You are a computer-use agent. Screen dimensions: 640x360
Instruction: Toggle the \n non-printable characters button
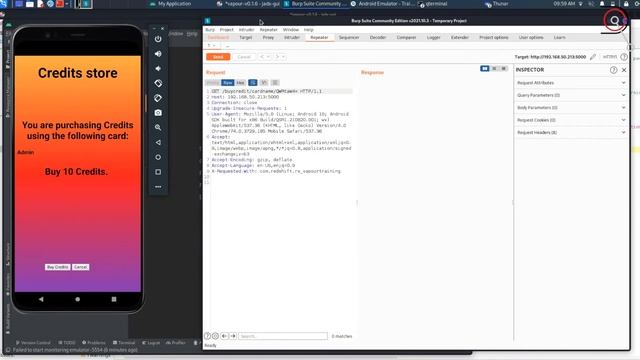(264, 82)
